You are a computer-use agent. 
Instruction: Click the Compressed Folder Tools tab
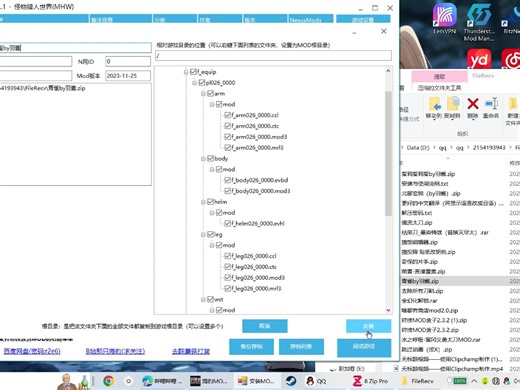[439, 88]
